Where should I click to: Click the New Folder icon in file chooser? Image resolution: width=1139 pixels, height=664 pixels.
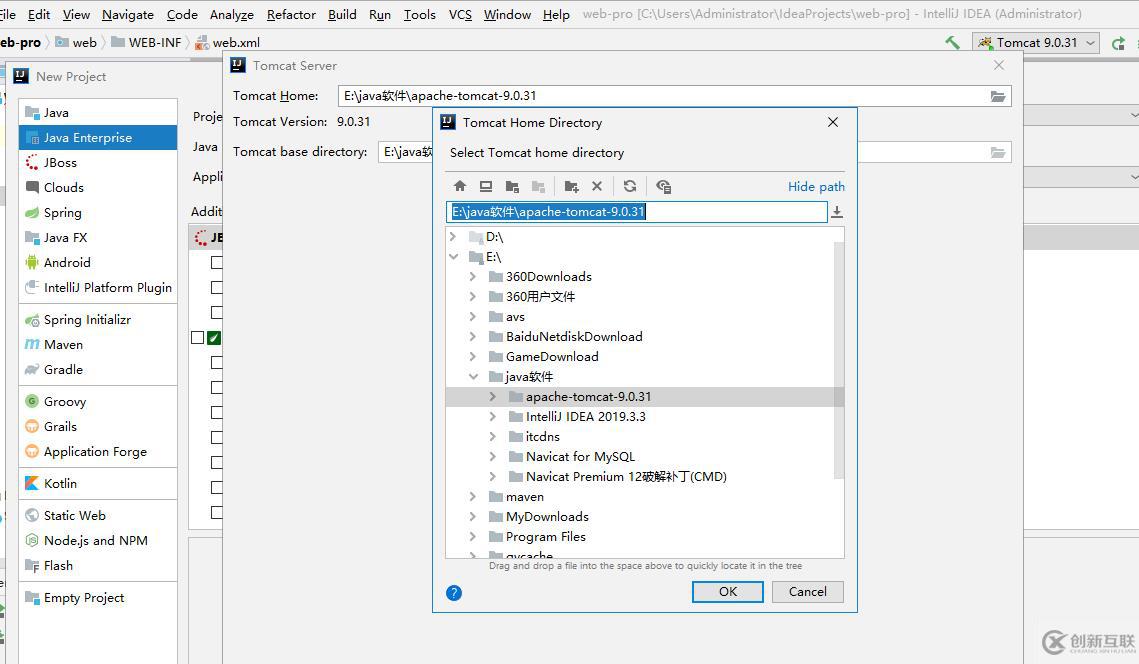571,186
